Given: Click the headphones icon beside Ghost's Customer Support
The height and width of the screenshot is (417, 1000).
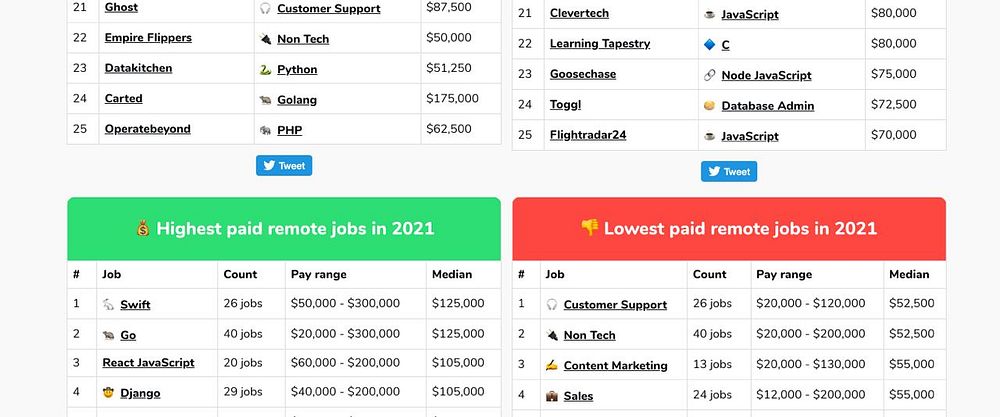Looking at the screenshot, I should 265,8.
